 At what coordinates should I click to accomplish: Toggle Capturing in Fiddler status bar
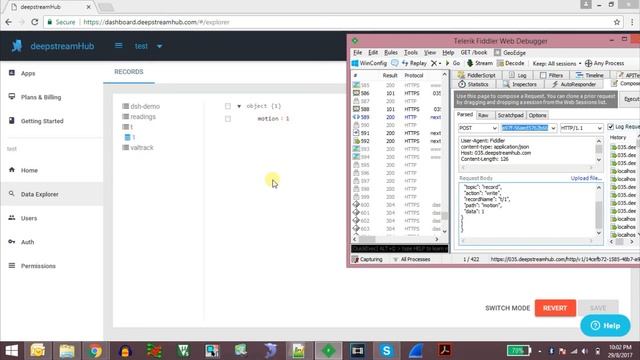(x=367, y=259)
